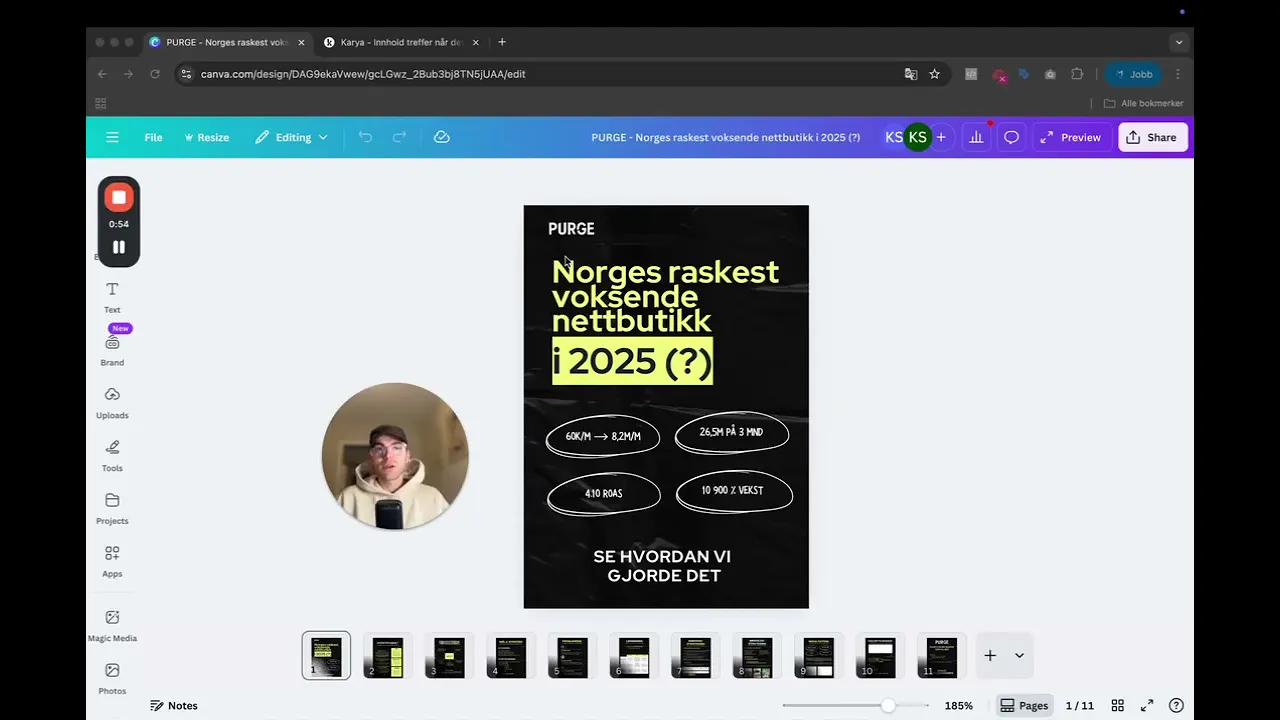Select the PURGE logo on the canvas

click(x=571, y=229)
